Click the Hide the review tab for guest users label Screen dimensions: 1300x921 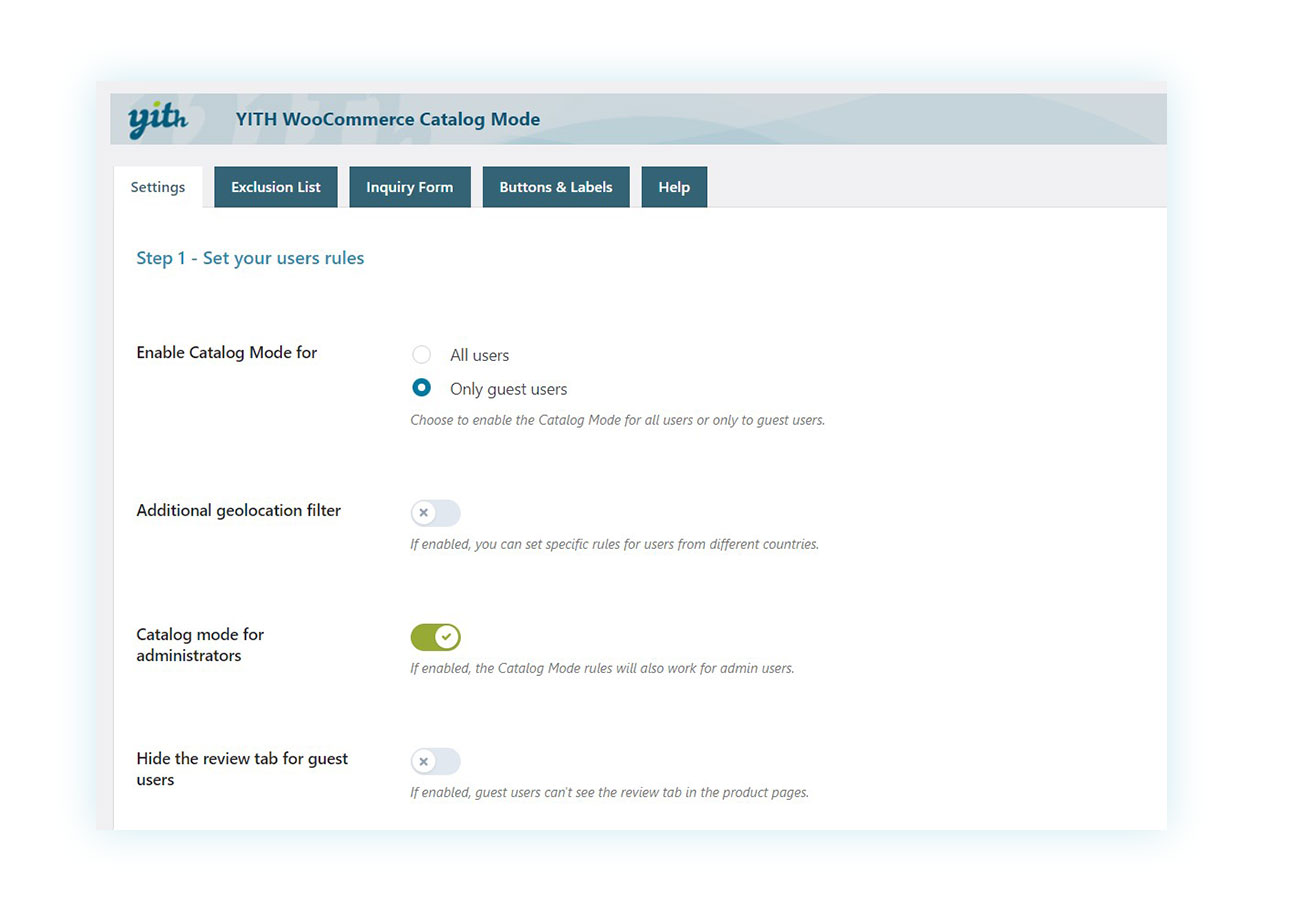click(x=242, y=769)
